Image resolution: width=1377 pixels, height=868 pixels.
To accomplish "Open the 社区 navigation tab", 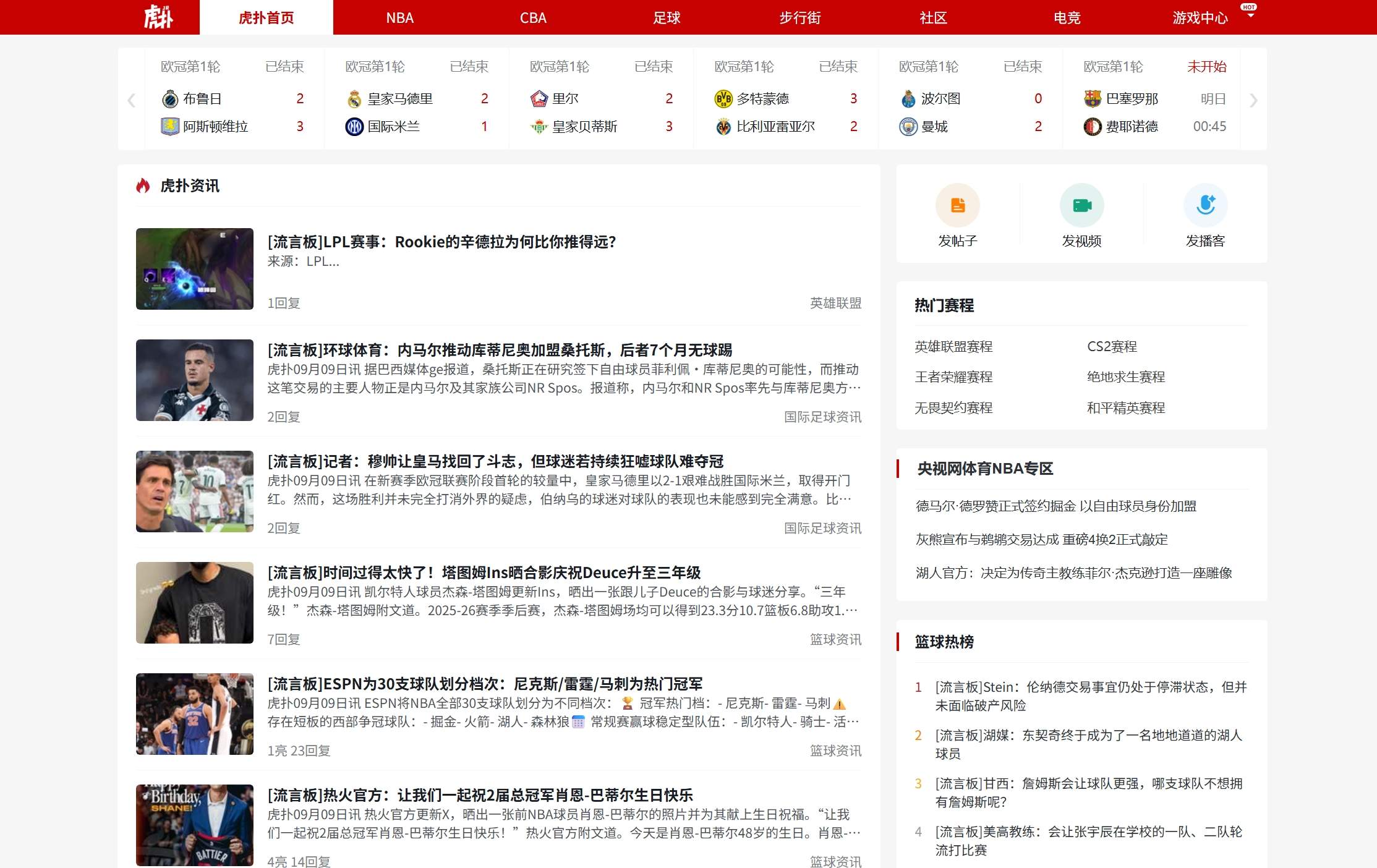I will (934, 17).
